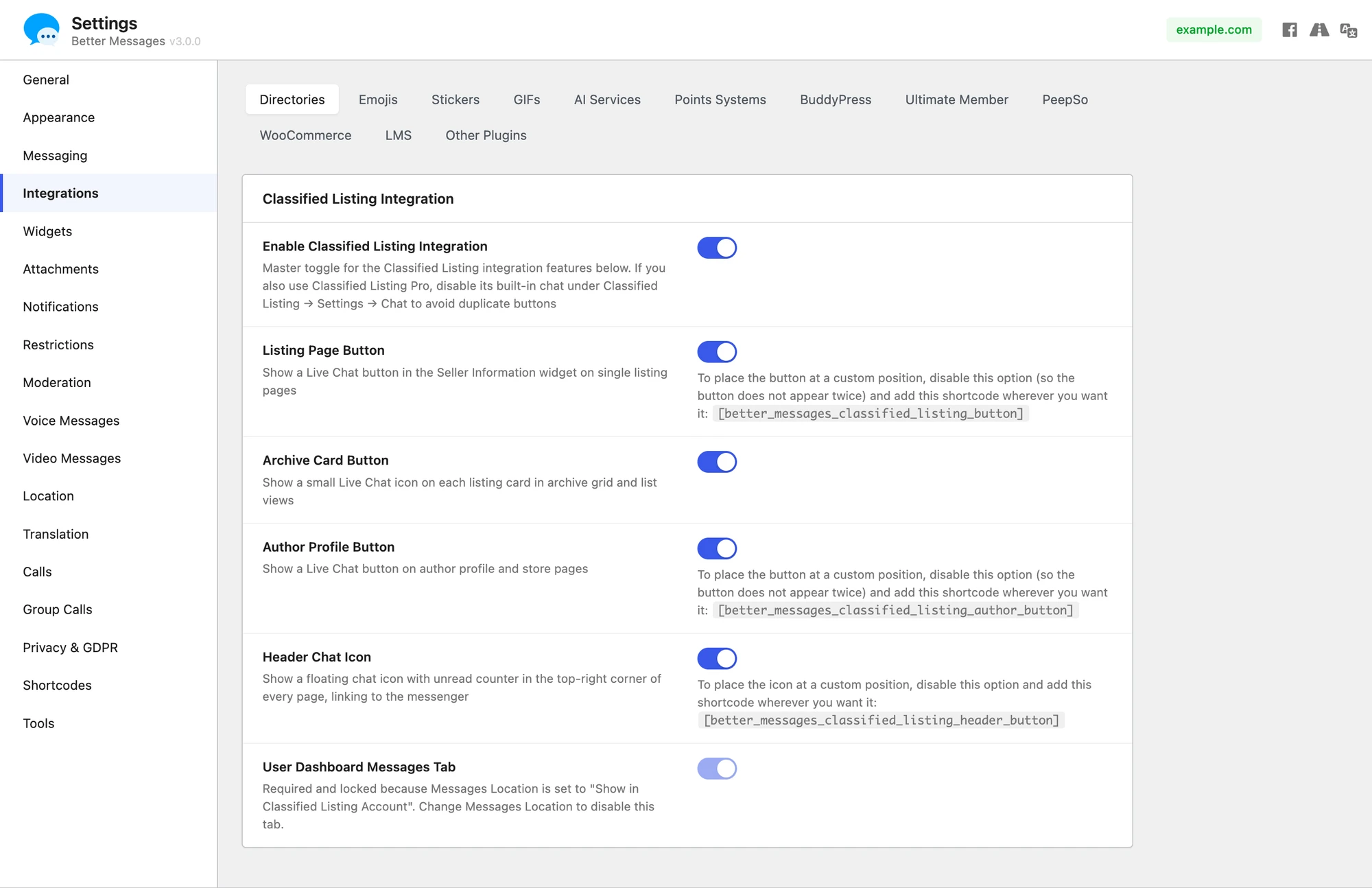Screen dimensions: 1372x888
Task: Disable the Listing Page Button switch
Action: pyautogui.click(x=717, y=351)
